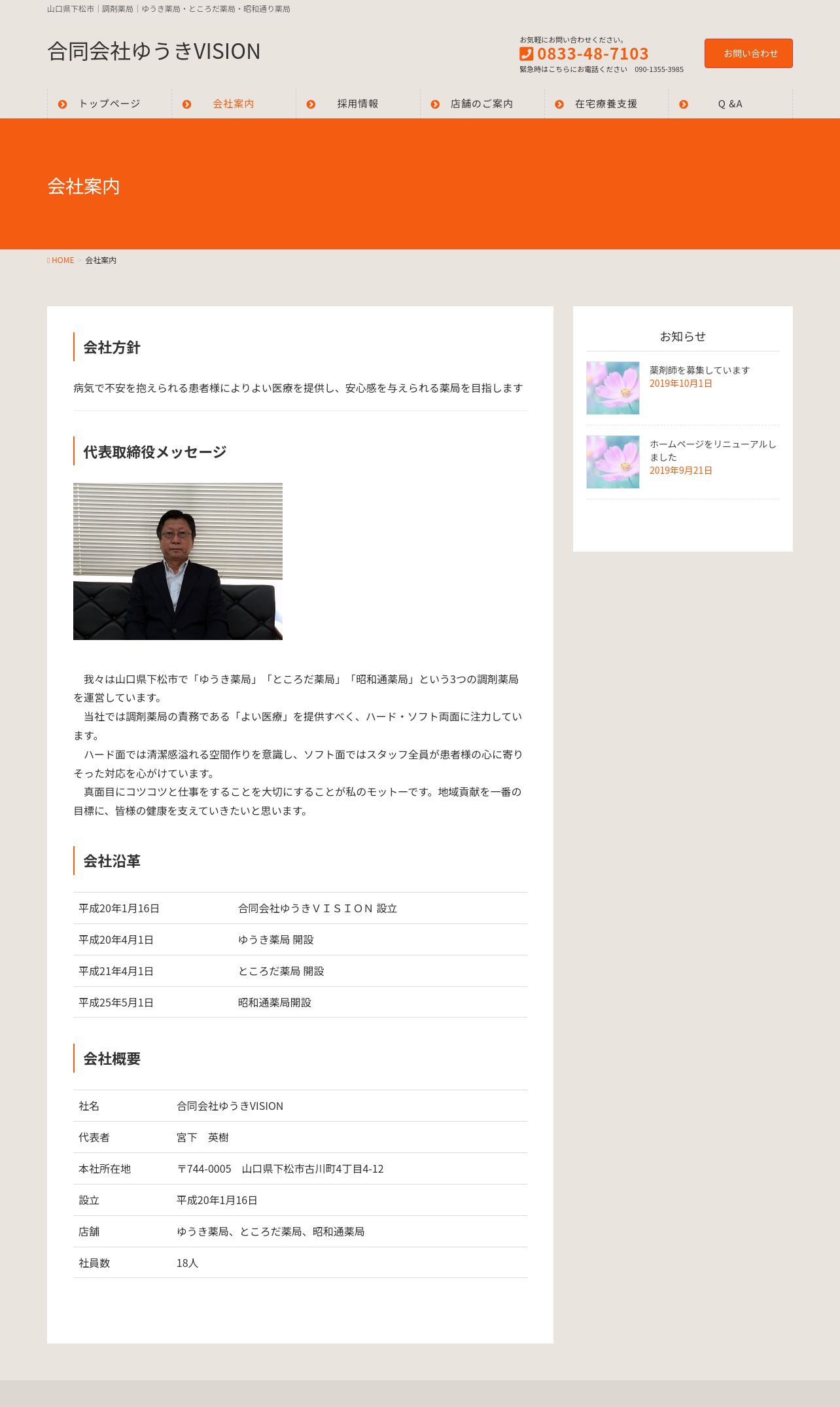Click the 平成21年4月1日 table cell

153,971
